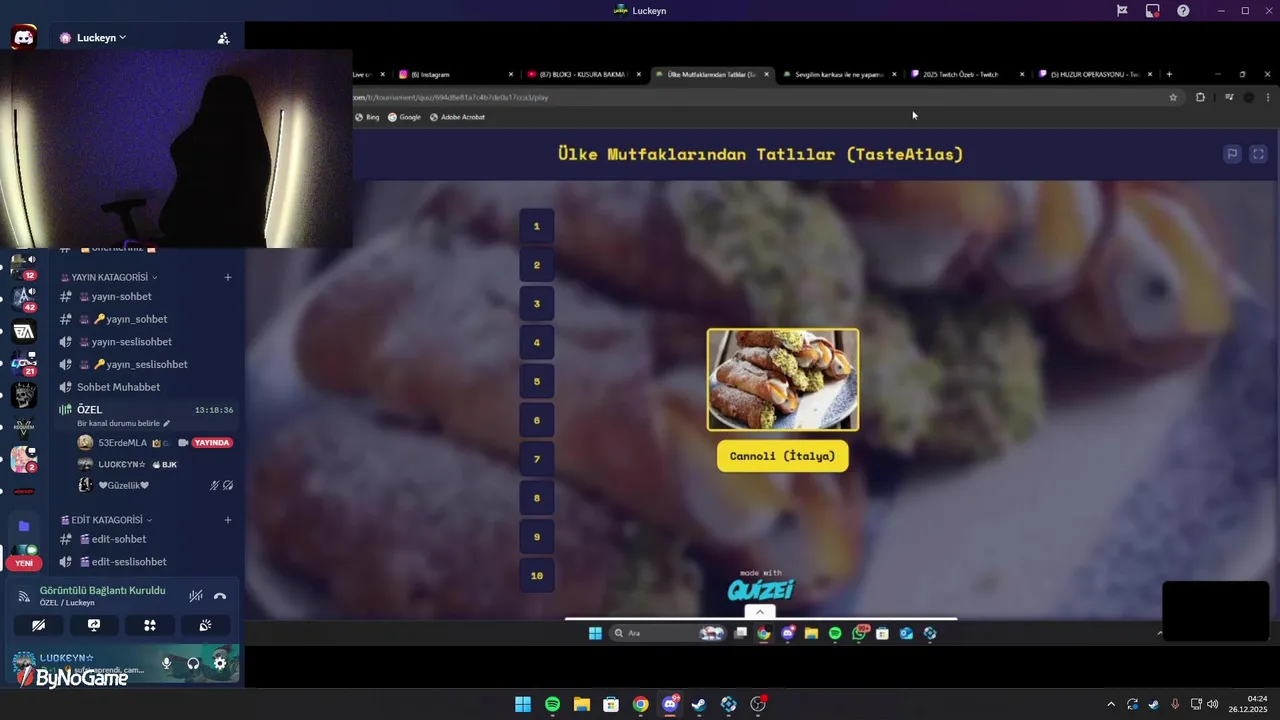Open the Google bookmark
This screenshot has height=720, width=1280.
click(404, 117)
